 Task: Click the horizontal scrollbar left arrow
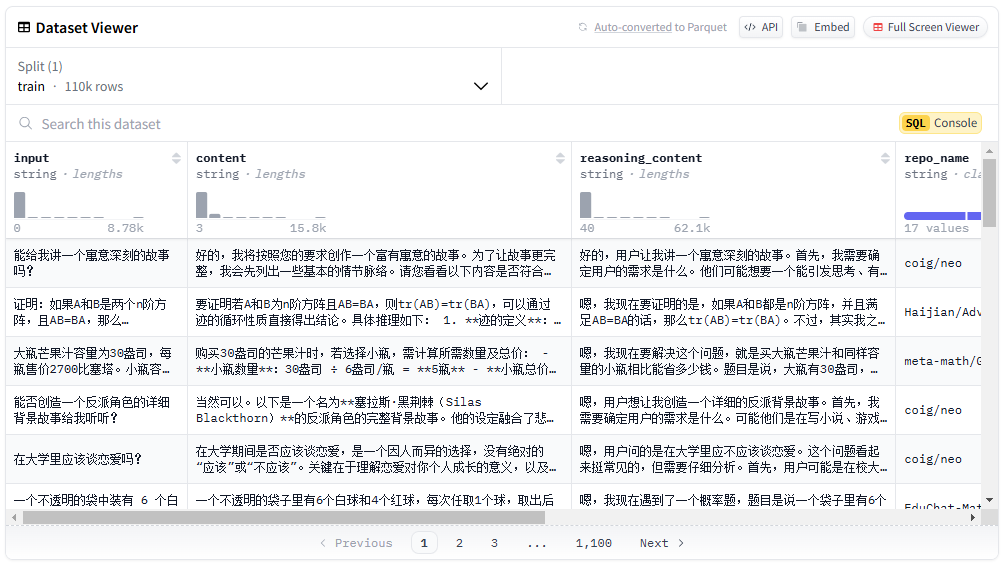tap(14, 517)
